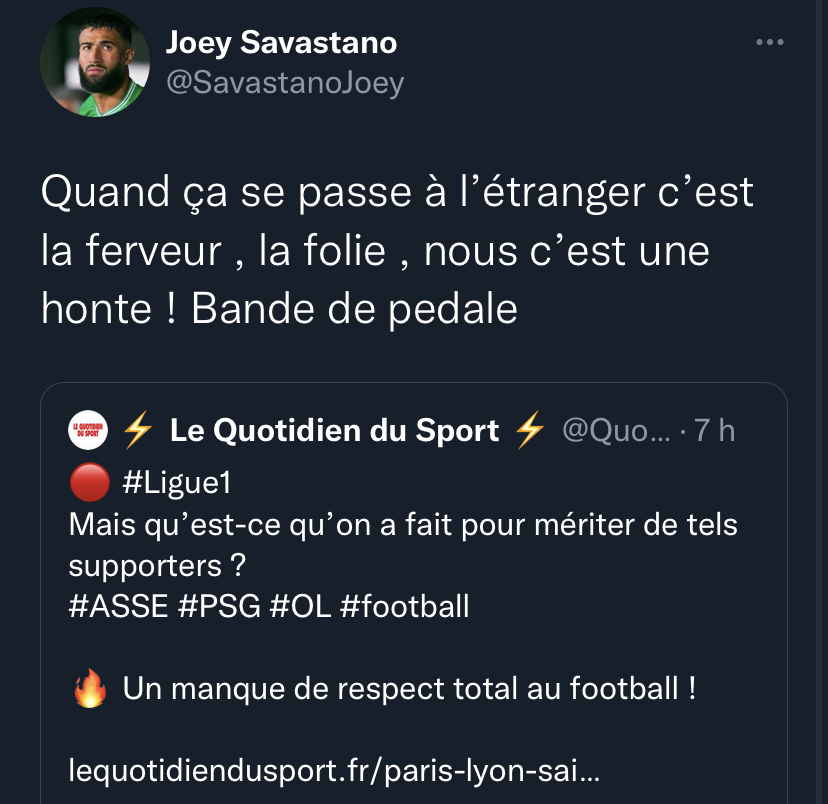Image resolution: width=828 pixels, height=804 pixels.
Task: Open the lequotidiendusport.fr article link
Action: pos(334,772)
